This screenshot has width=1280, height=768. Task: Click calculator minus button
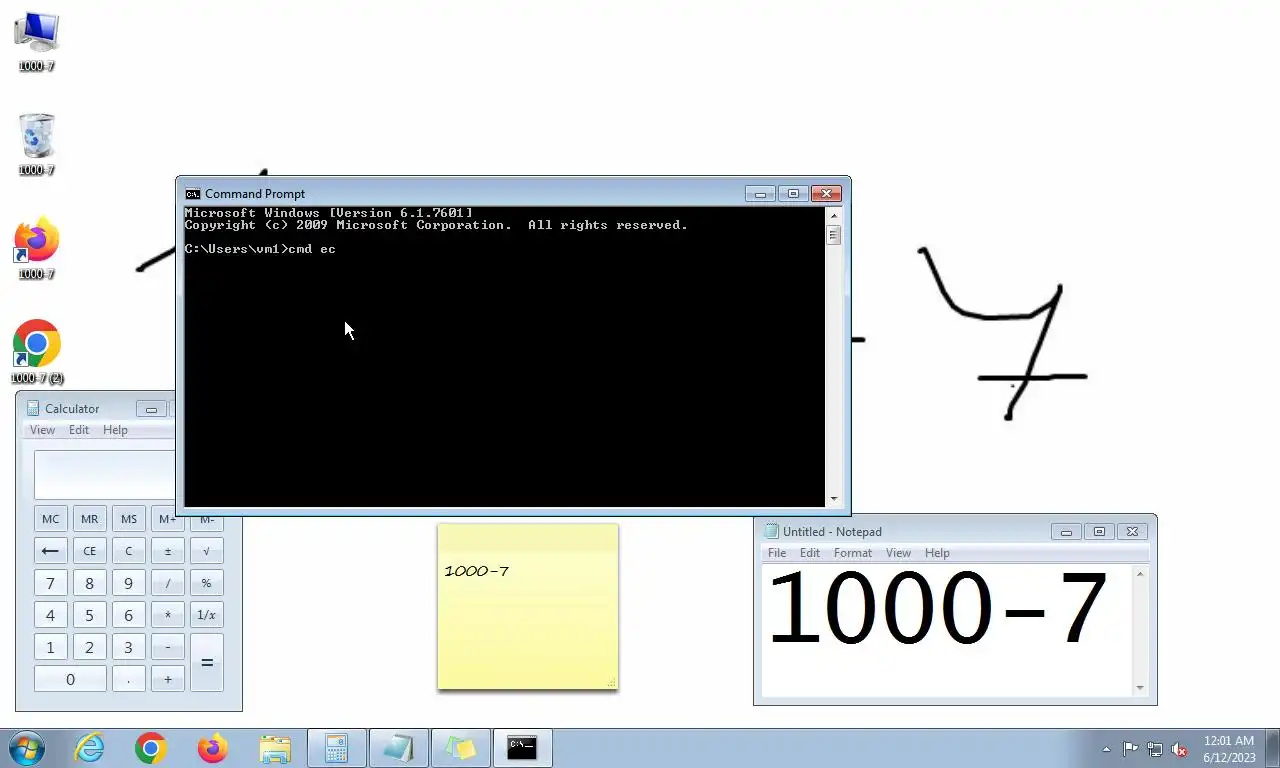167,647
